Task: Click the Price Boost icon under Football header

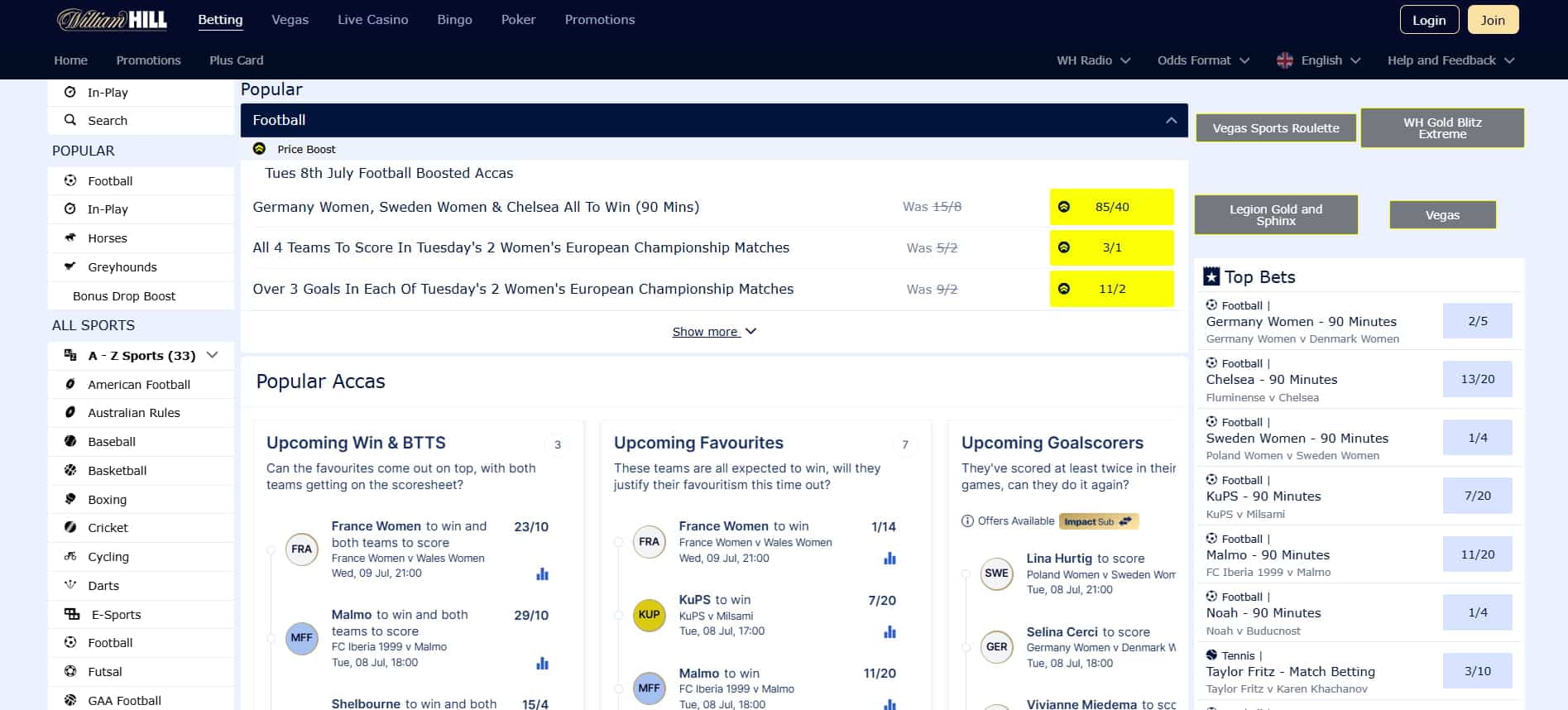Action: pyautogui.click(x=259, y=149)
